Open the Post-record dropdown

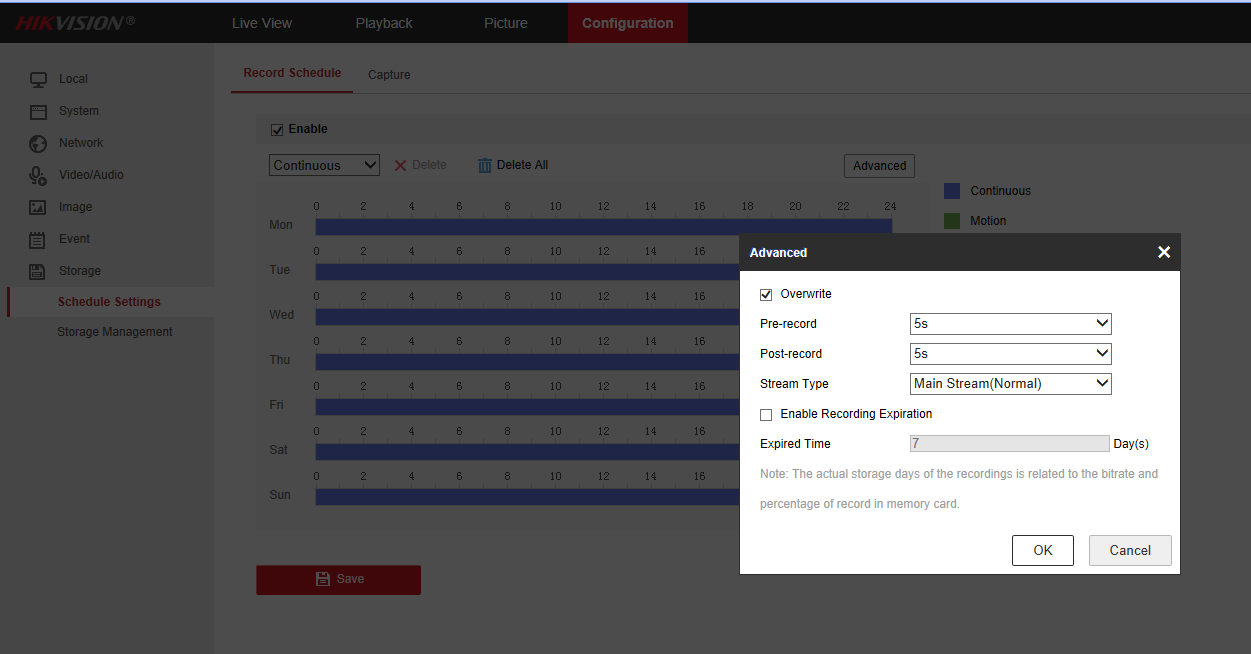1010,354
